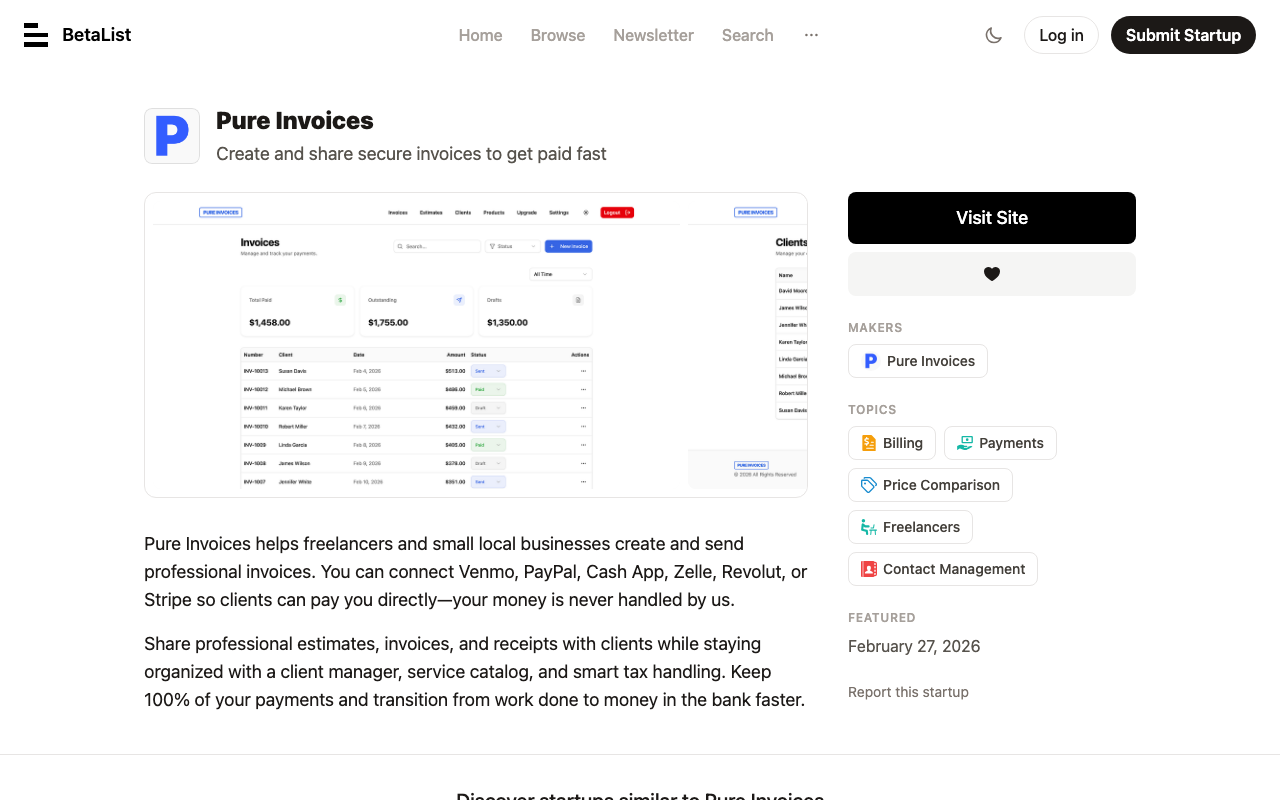Open the Newsletter menu item
Viewport: 1280px width, 800px height.
click(653, 35)
